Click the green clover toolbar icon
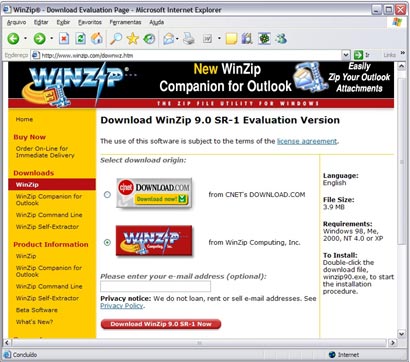This screenshot has width=410, height=362. click(x=264, y=39)
